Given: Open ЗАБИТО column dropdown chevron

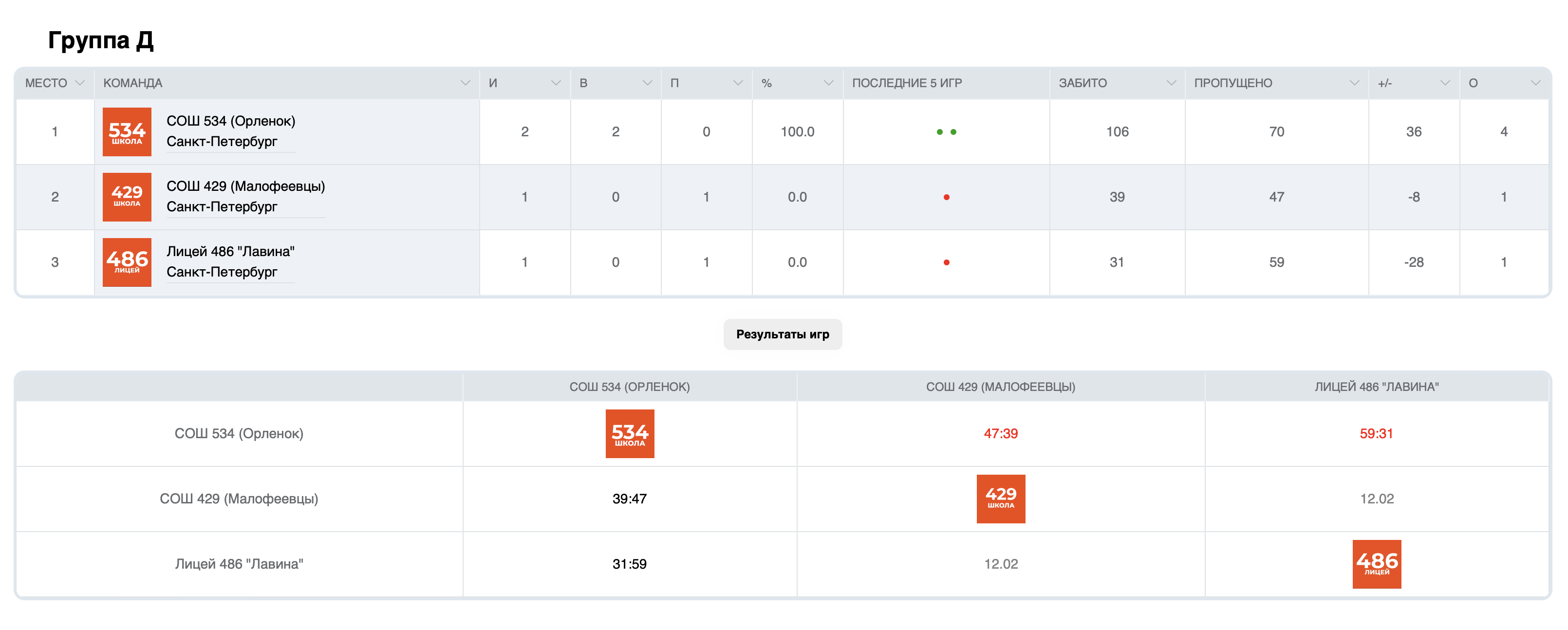Looking at the screenshot, I should tap(1171, 83).
